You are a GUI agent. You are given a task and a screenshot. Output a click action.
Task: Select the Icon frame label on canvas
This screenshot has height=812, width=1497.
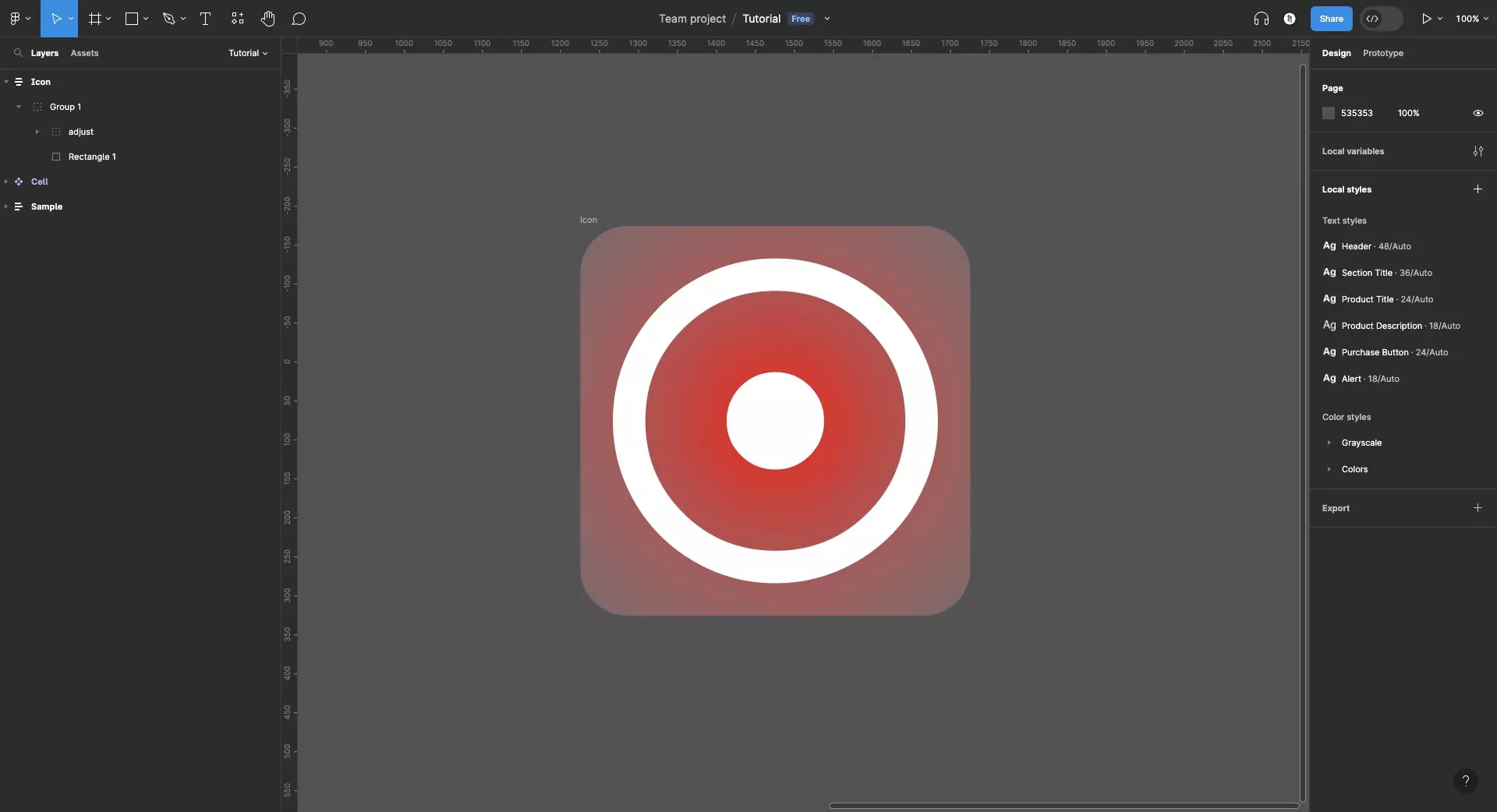(x=589, y=220)
